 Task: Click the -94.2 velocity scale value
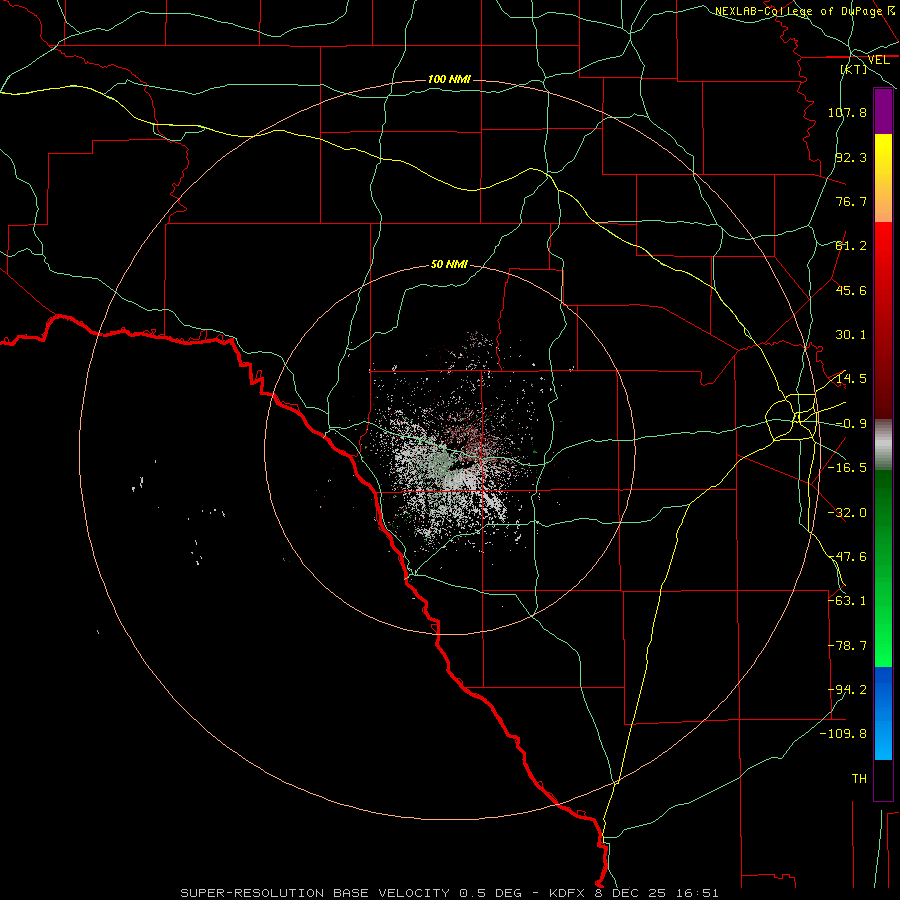[x=847, y=690]
